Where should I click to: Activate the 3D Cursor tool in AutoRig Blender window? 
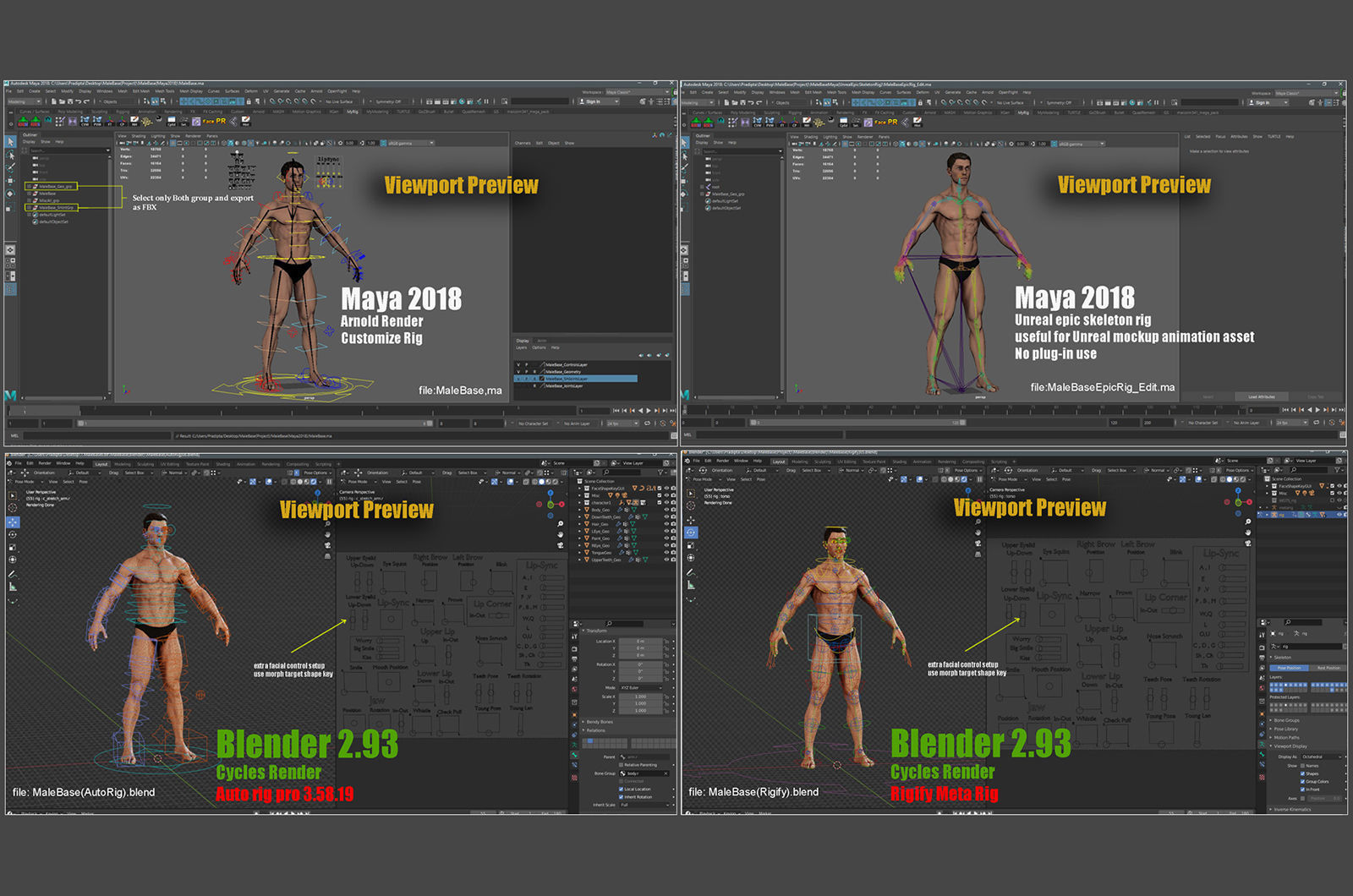pyautogui.click(x=12, y=508)
